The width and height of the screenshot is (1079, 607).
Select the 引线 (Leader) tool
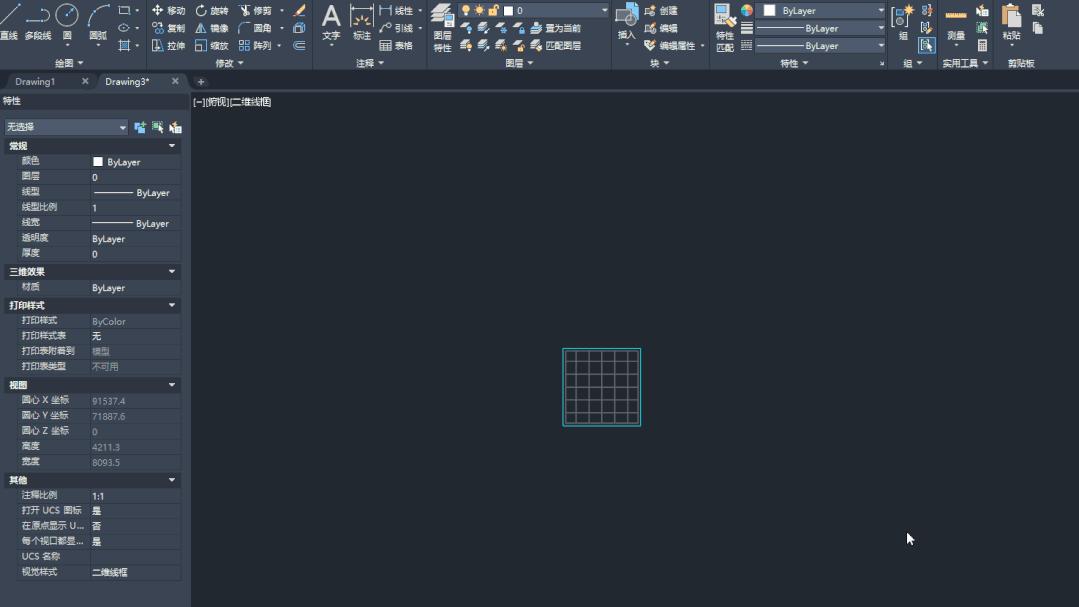click(396, 28)
